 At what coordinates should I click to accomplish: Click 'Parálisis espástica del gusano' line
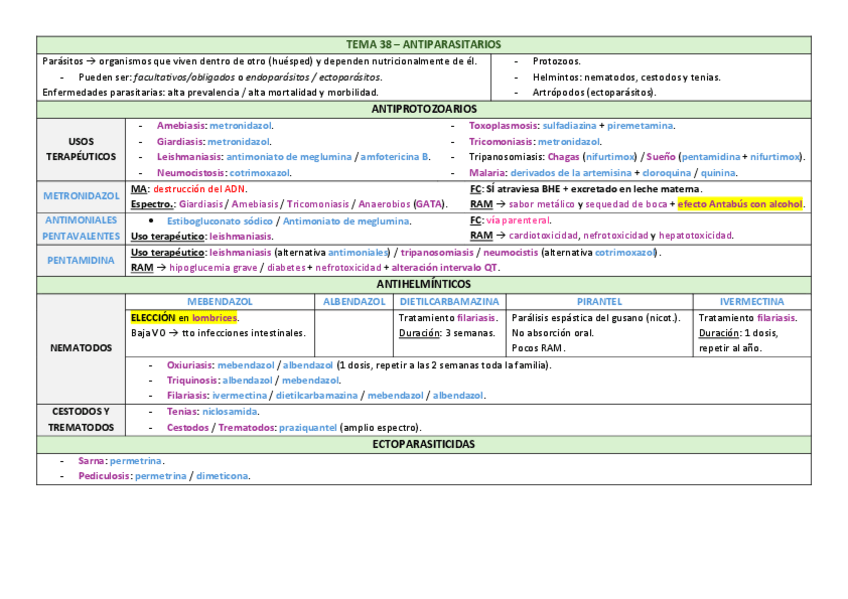pyautogui.click(x=596, y=318)
